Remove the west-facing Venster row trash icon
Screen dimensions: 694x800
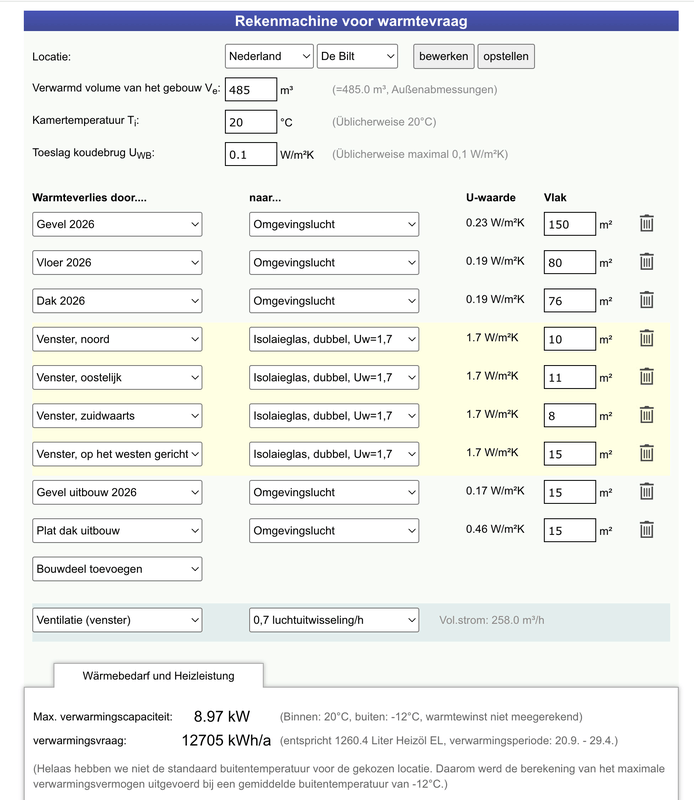[647, 453]
